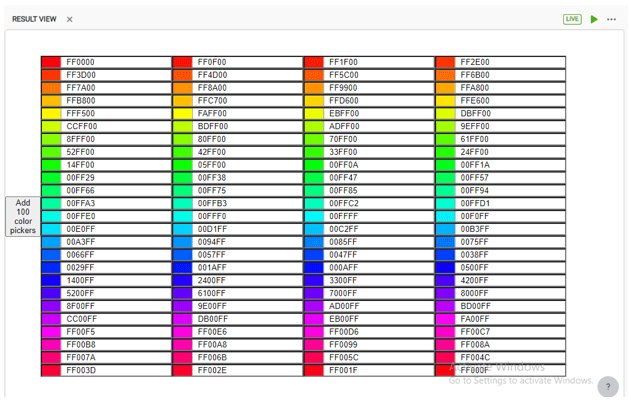Click inside the 7000FF hex field
This screenshot has height=406, width=629.
point(379,293)
